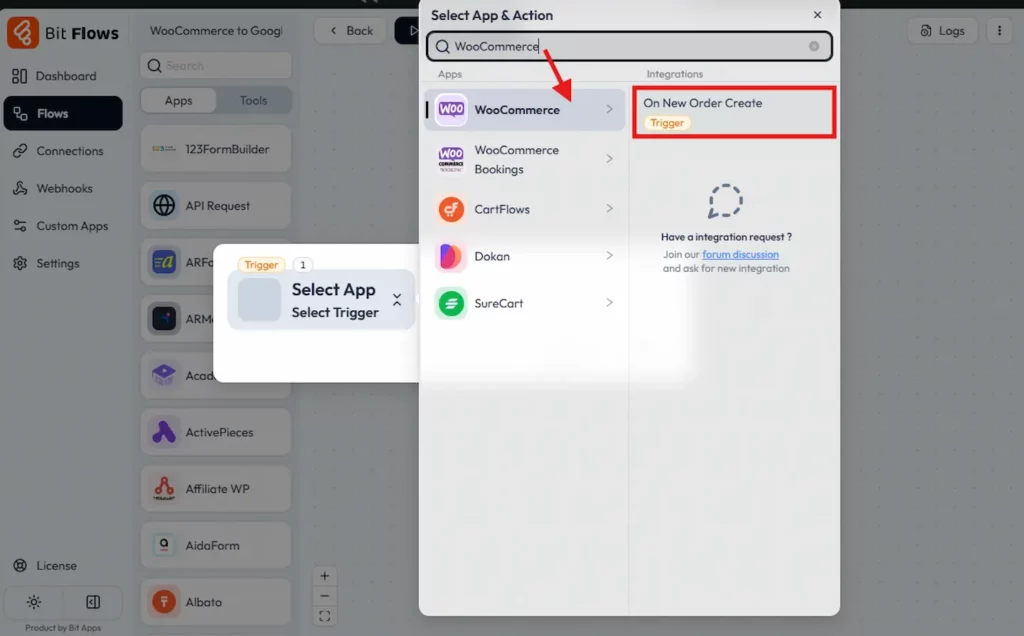Click the Dokan app icon
Screen dimensions: 1024x636
451,256
